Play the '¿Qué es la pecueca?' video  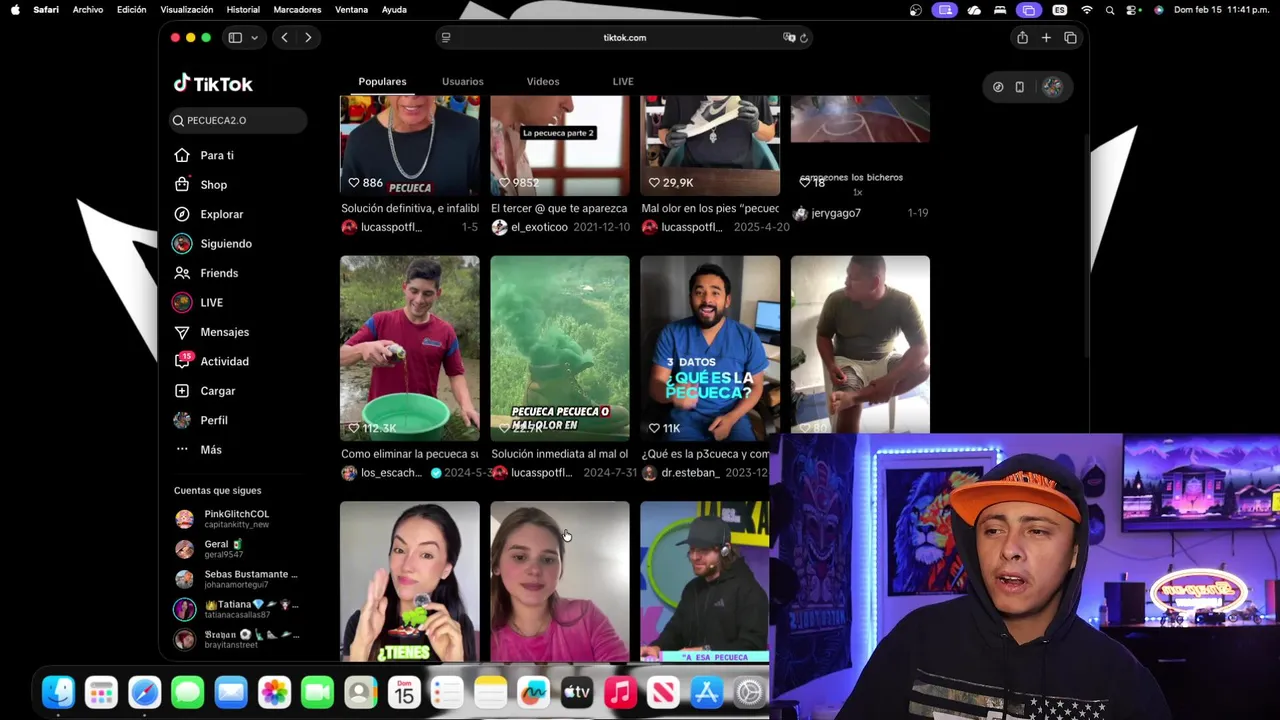click(x=710, y=348)
